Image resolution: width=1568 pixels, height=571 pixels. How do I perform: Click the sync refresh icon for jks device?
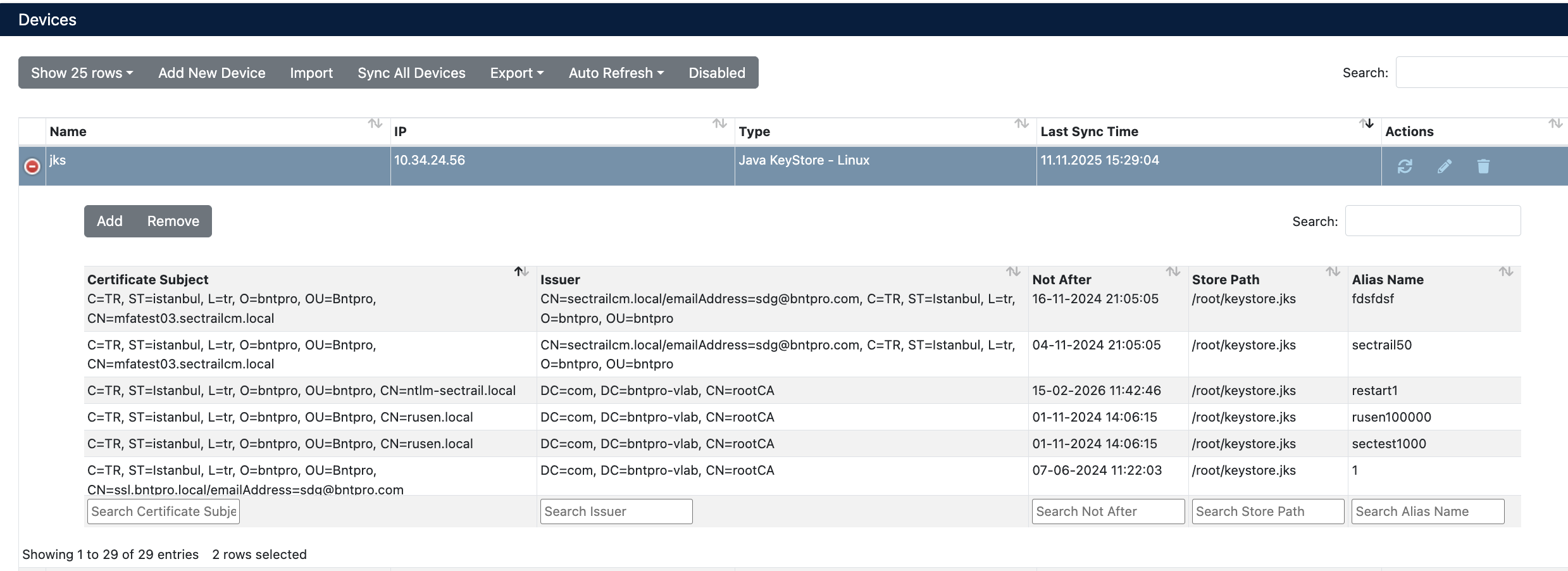(1404, 166)
